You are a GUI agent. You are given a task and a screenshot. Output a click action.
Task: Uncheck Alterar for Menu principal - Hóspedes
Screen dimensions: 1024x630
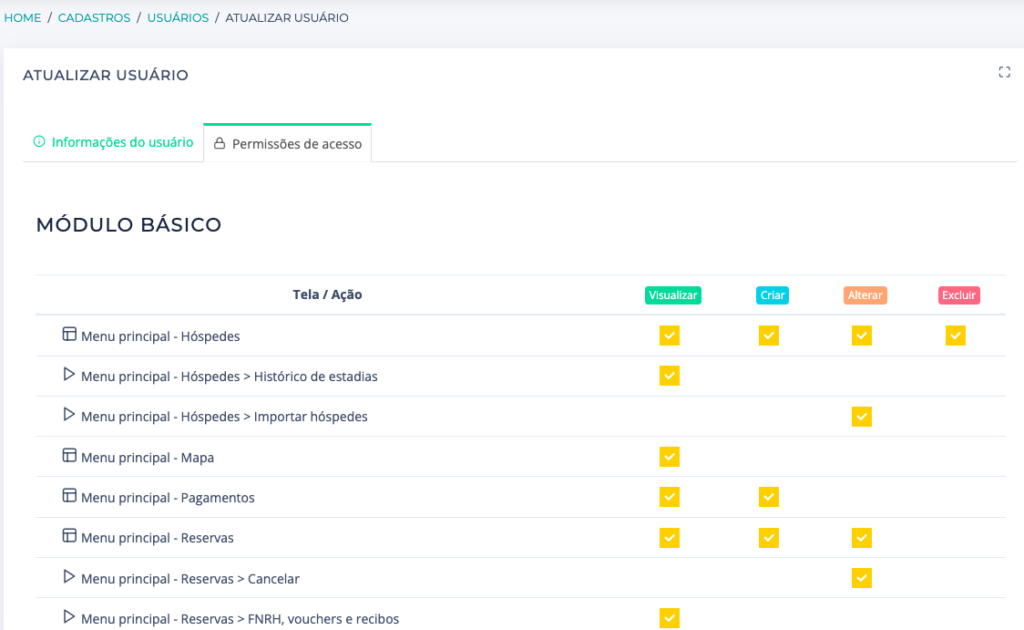click(861, 336)
